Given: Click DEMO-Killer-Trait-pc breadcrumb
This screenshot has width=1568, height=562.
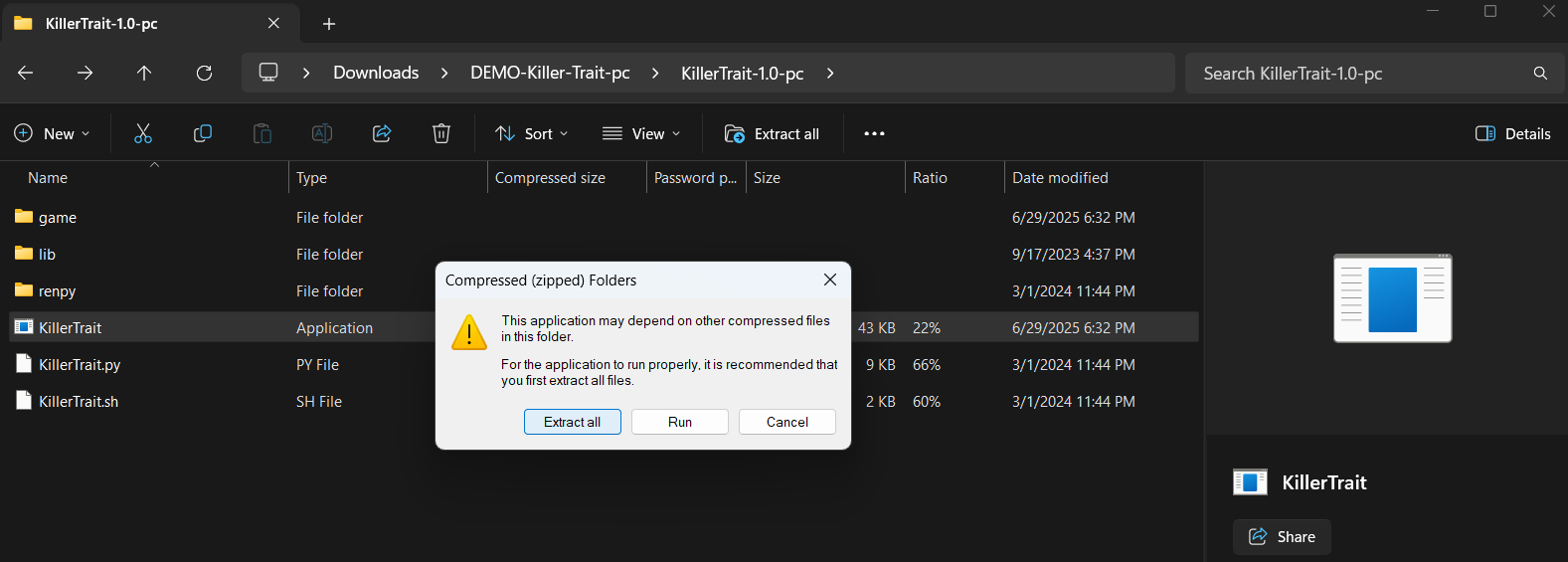Looking at the screenshot, I should coord(550,73).
